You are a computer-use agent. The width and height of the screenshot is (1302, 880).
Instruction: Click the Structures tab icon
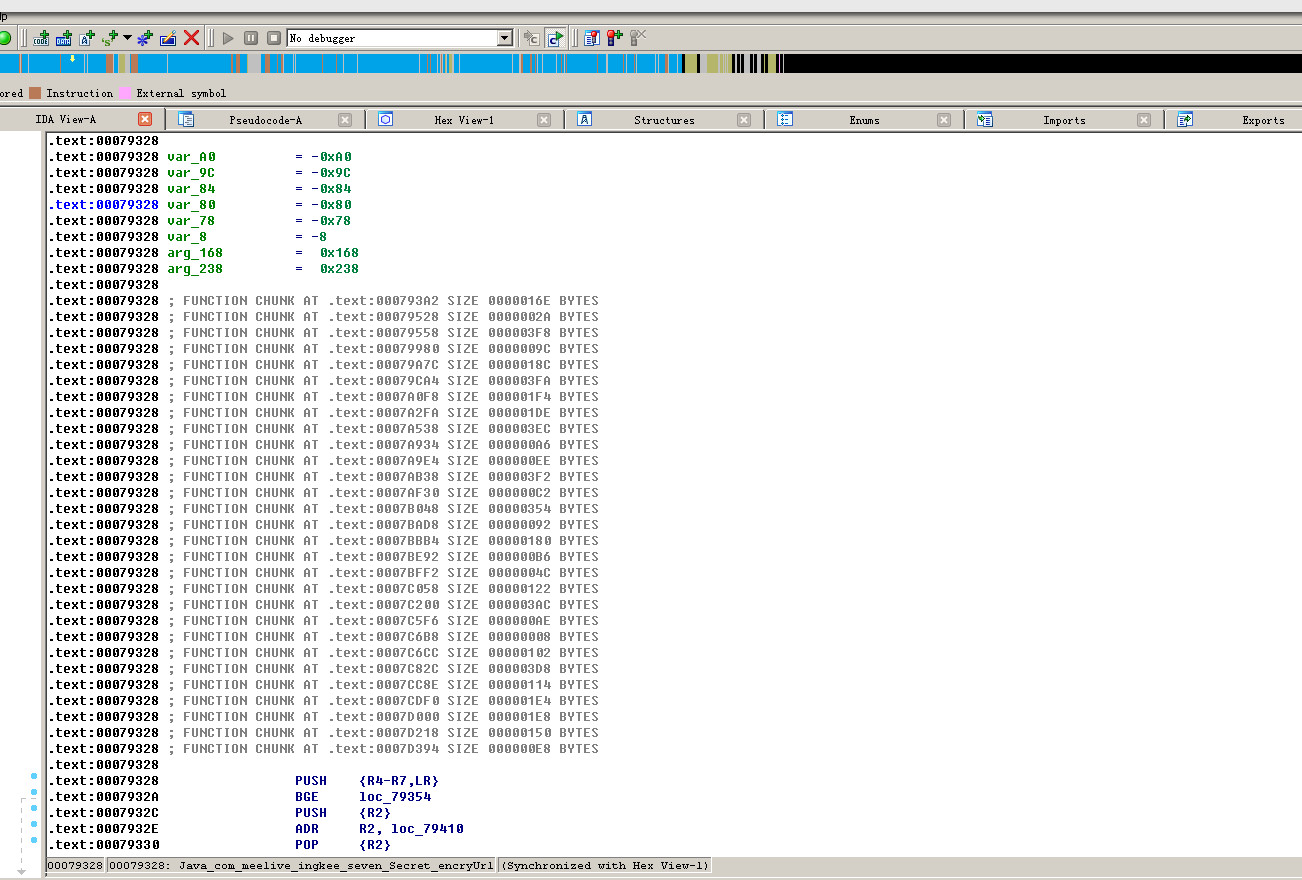click(585, 119)
